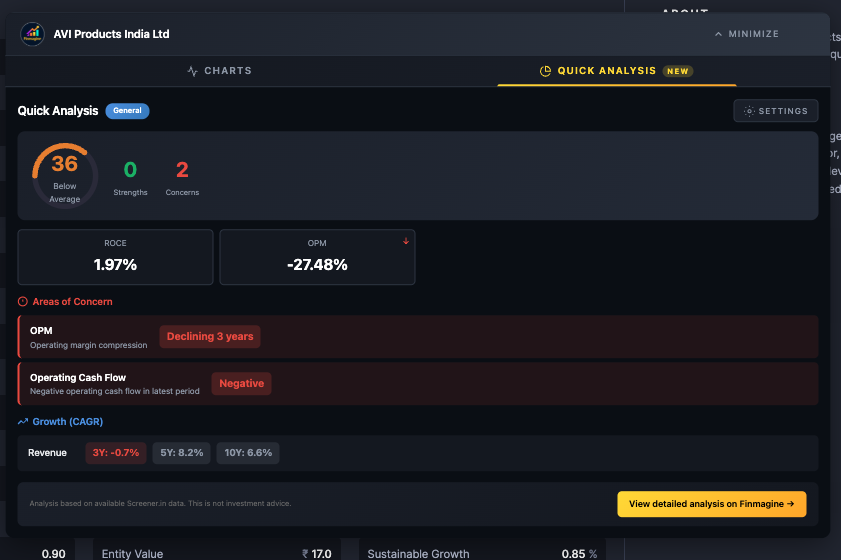Viewport: 841px width, 560px height.
Task: Click the Finmagine logo icon
Action: click(x=33, y=34)
